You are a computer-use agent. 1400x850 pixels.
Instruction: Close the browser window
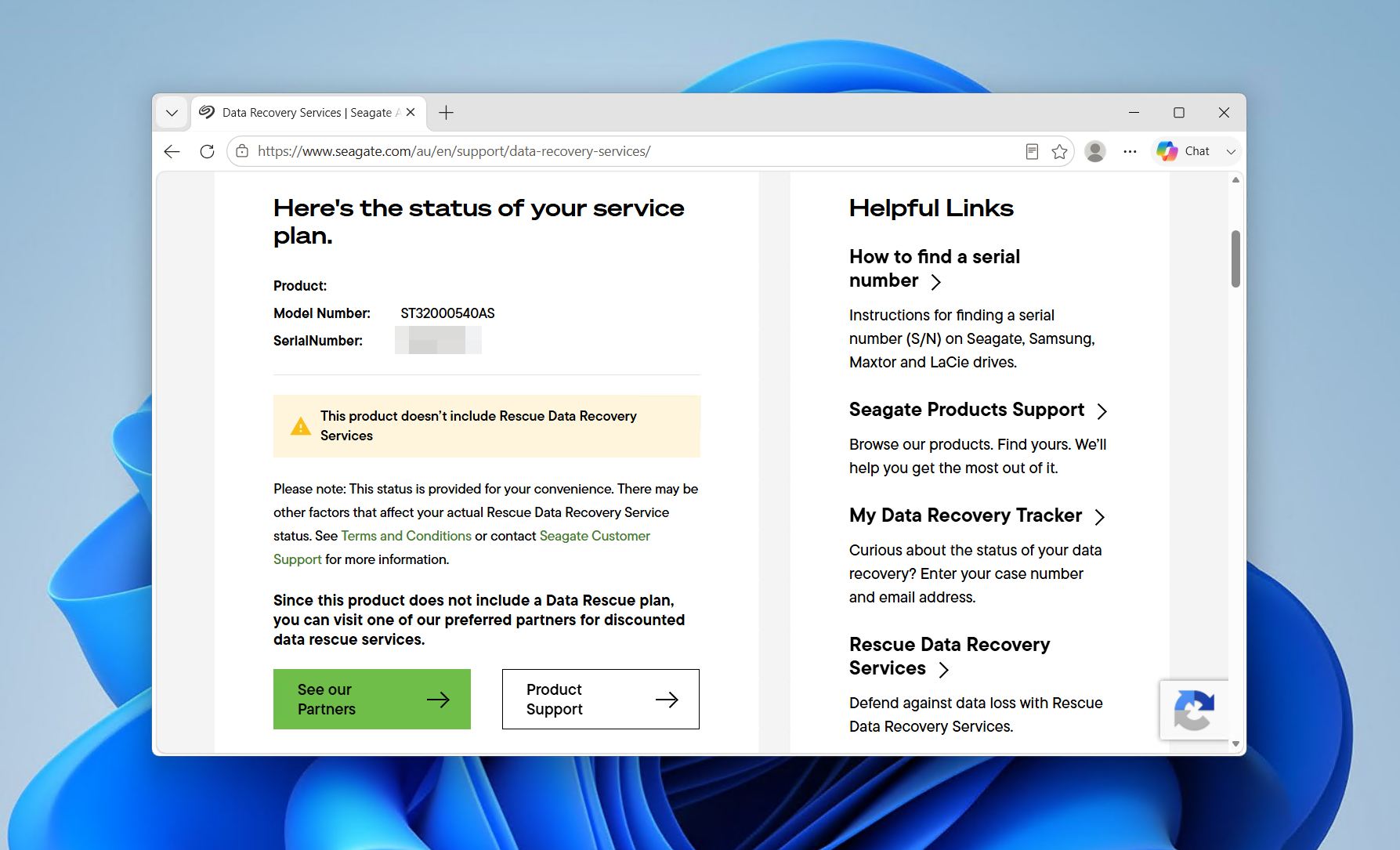[x=1224, y=113]
